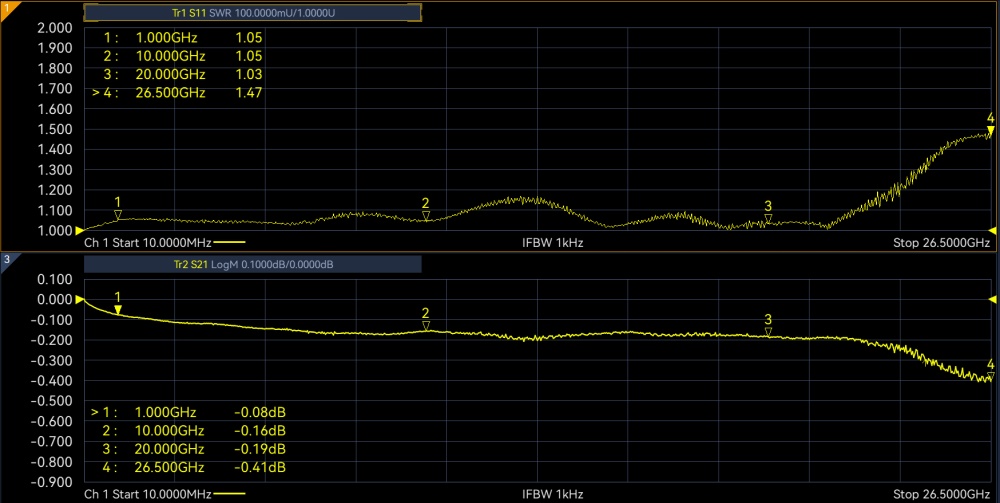Click IFBW 1kHz label under the SWR plot
This screenshot has height=503, width=1000.
552,243
